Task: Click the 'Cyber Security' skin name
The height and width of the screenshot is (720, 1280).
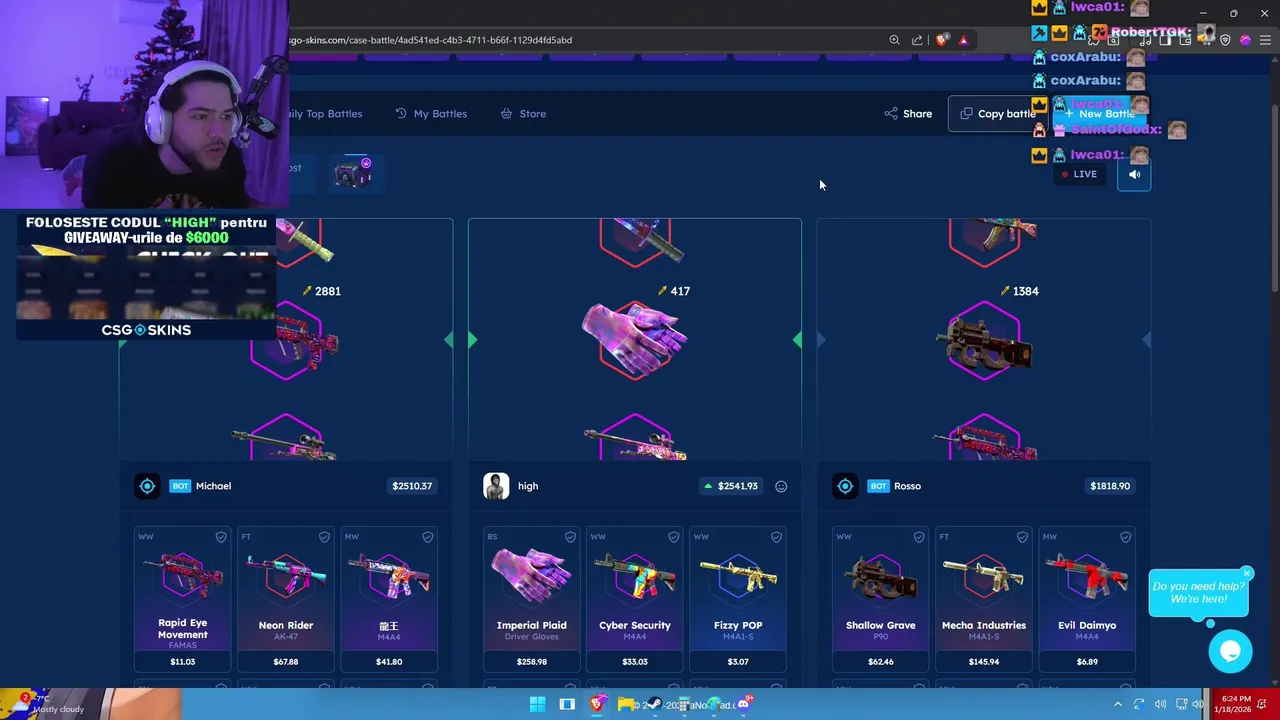Action: 635,625
